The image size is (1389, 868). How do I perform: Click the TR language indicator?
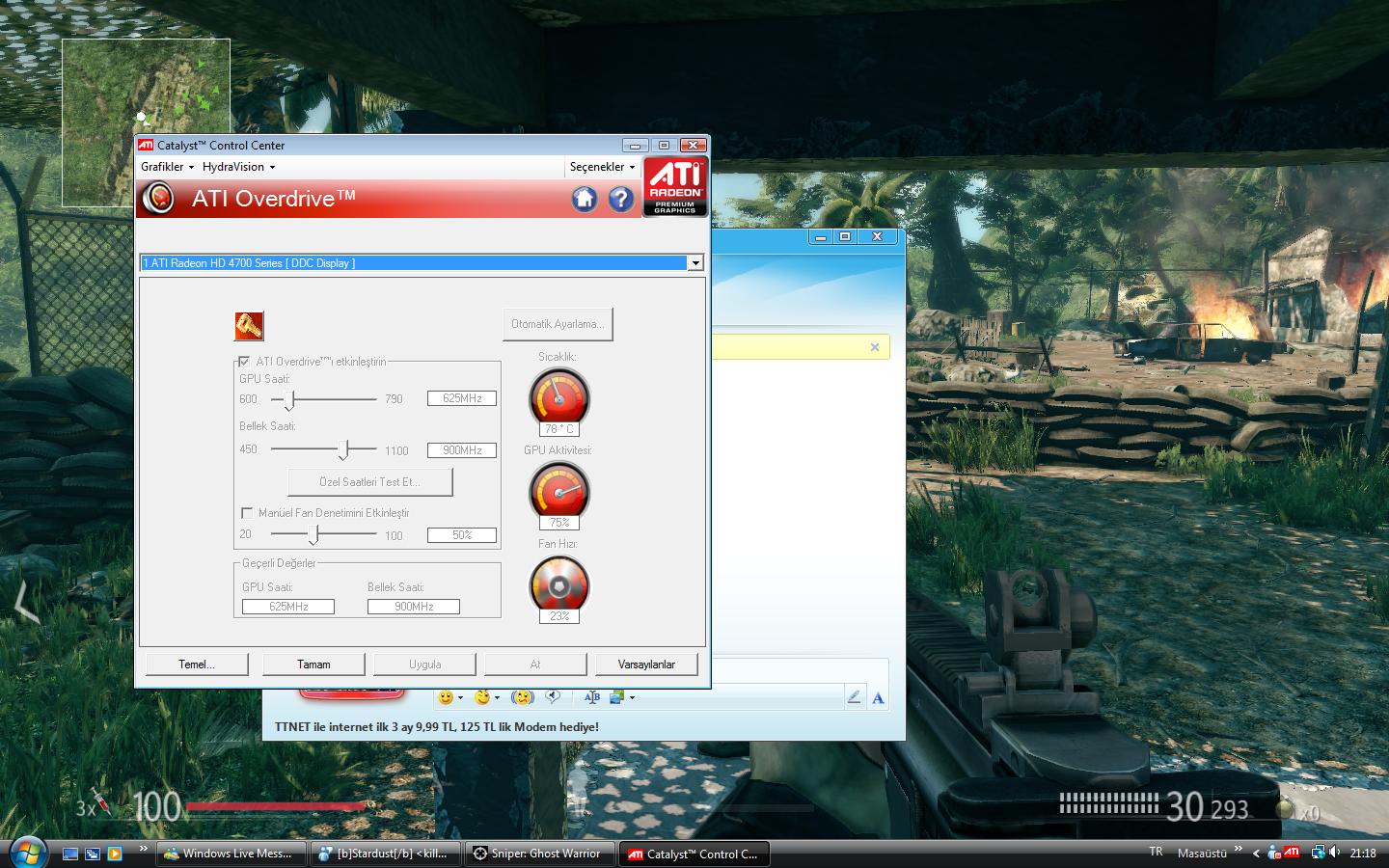click(1156, 852)
